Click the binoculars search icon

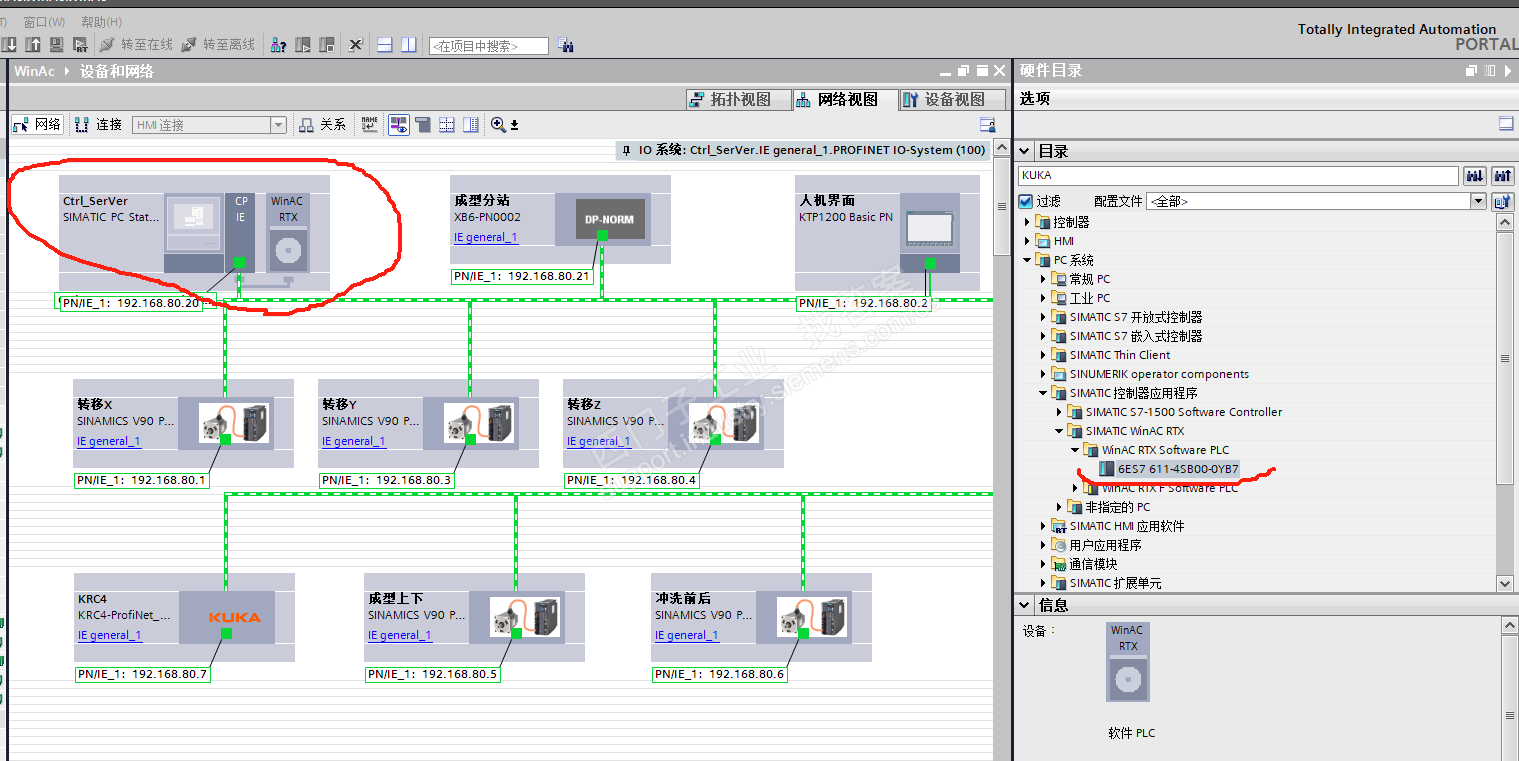[x=566, y=45]
